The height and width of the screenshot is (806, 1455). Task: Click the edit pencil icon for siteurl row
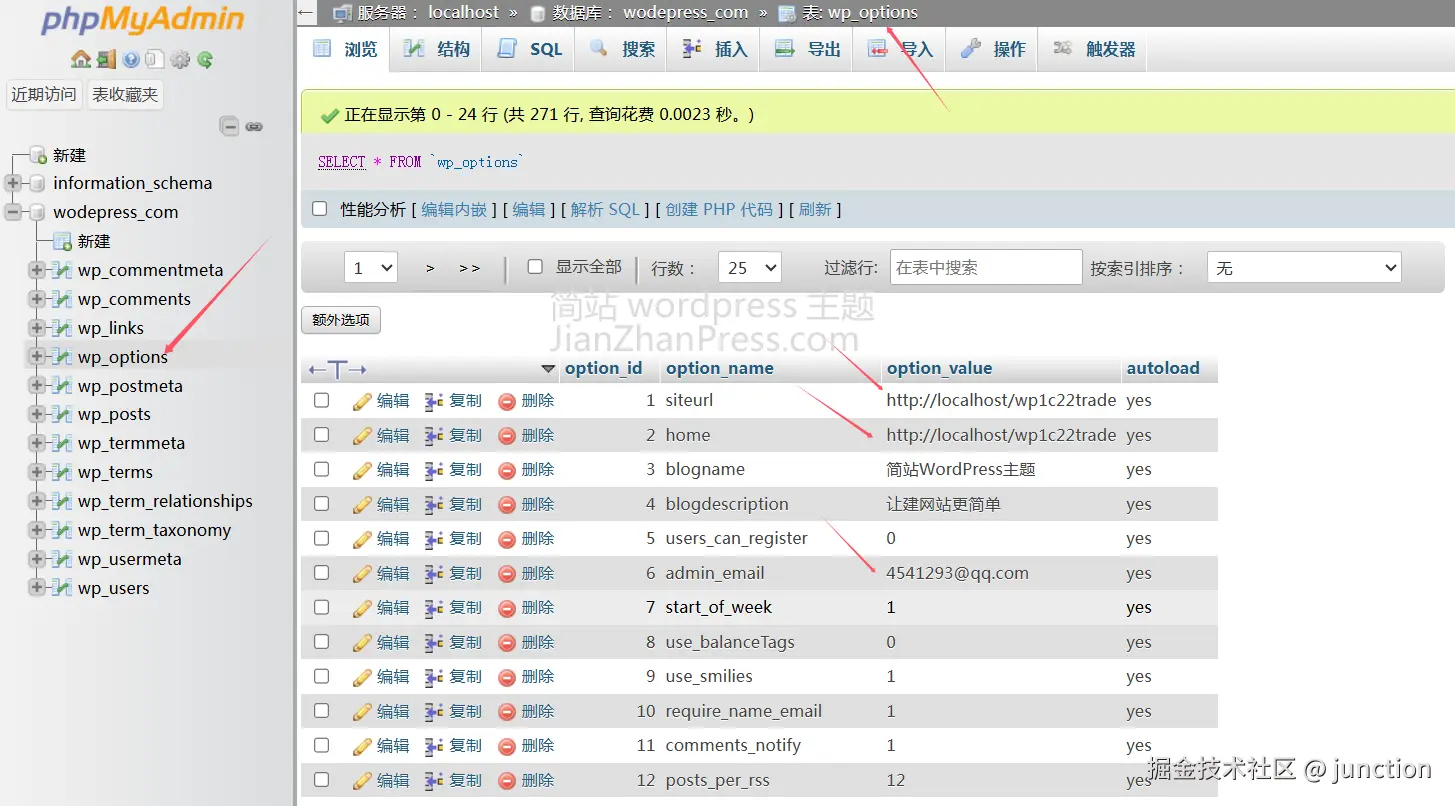click(x=362, y=401)
